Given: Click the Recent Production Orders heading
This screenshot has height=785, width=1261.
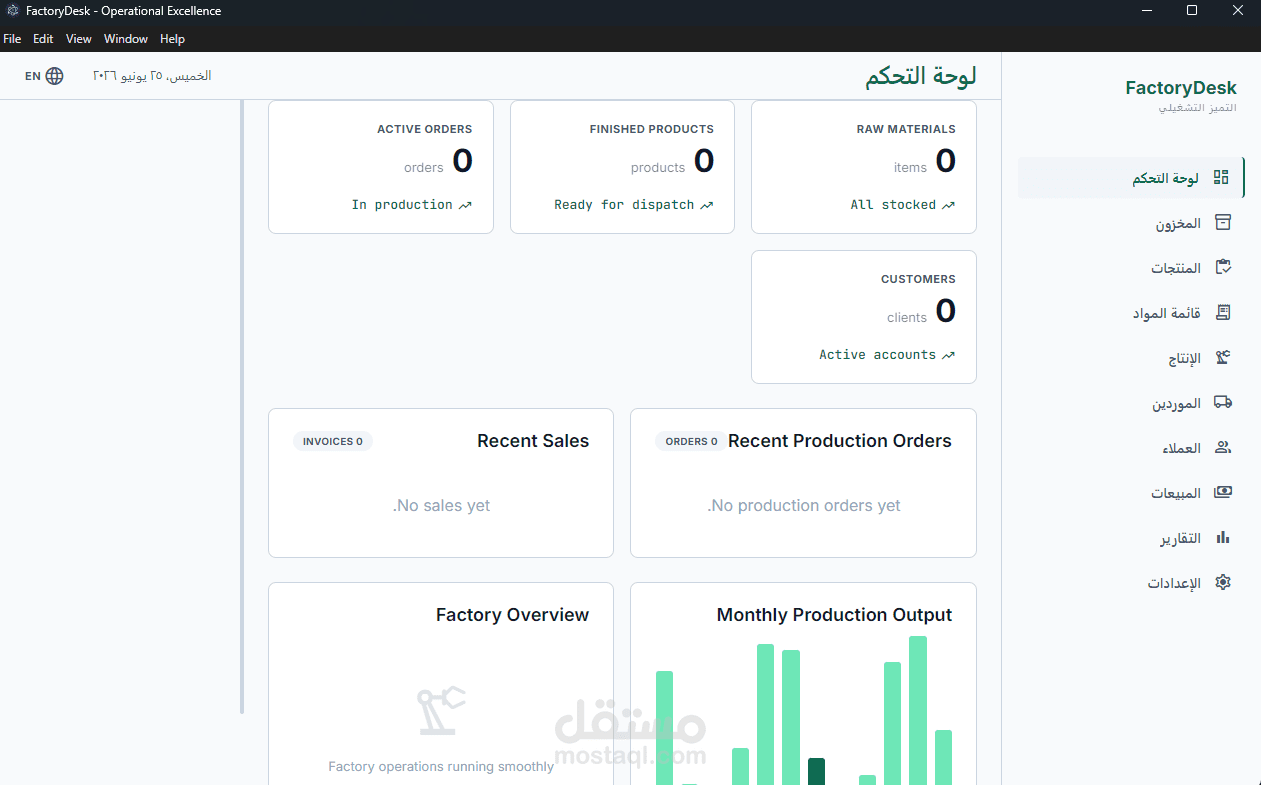Looking at the screenshot, I should (x=840, y=441).
